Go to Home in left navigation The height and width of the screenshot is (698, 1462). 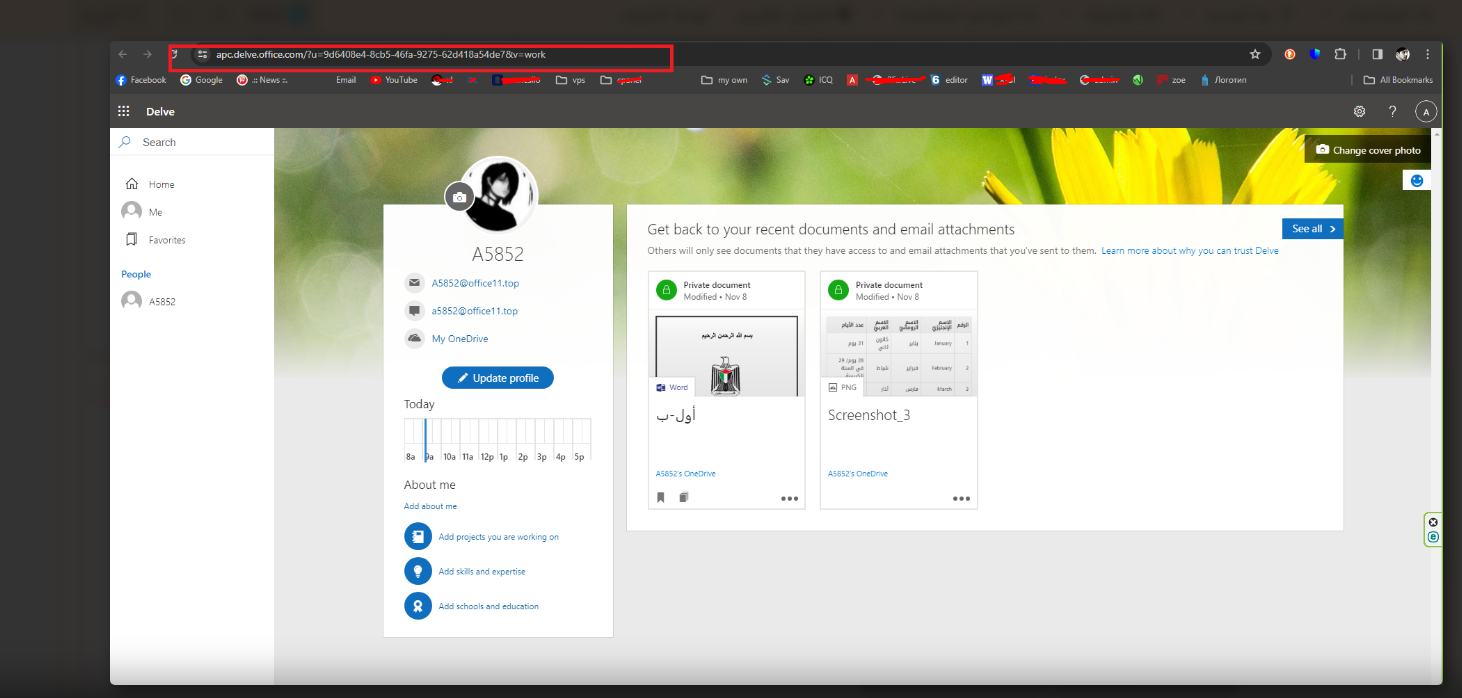161,184
